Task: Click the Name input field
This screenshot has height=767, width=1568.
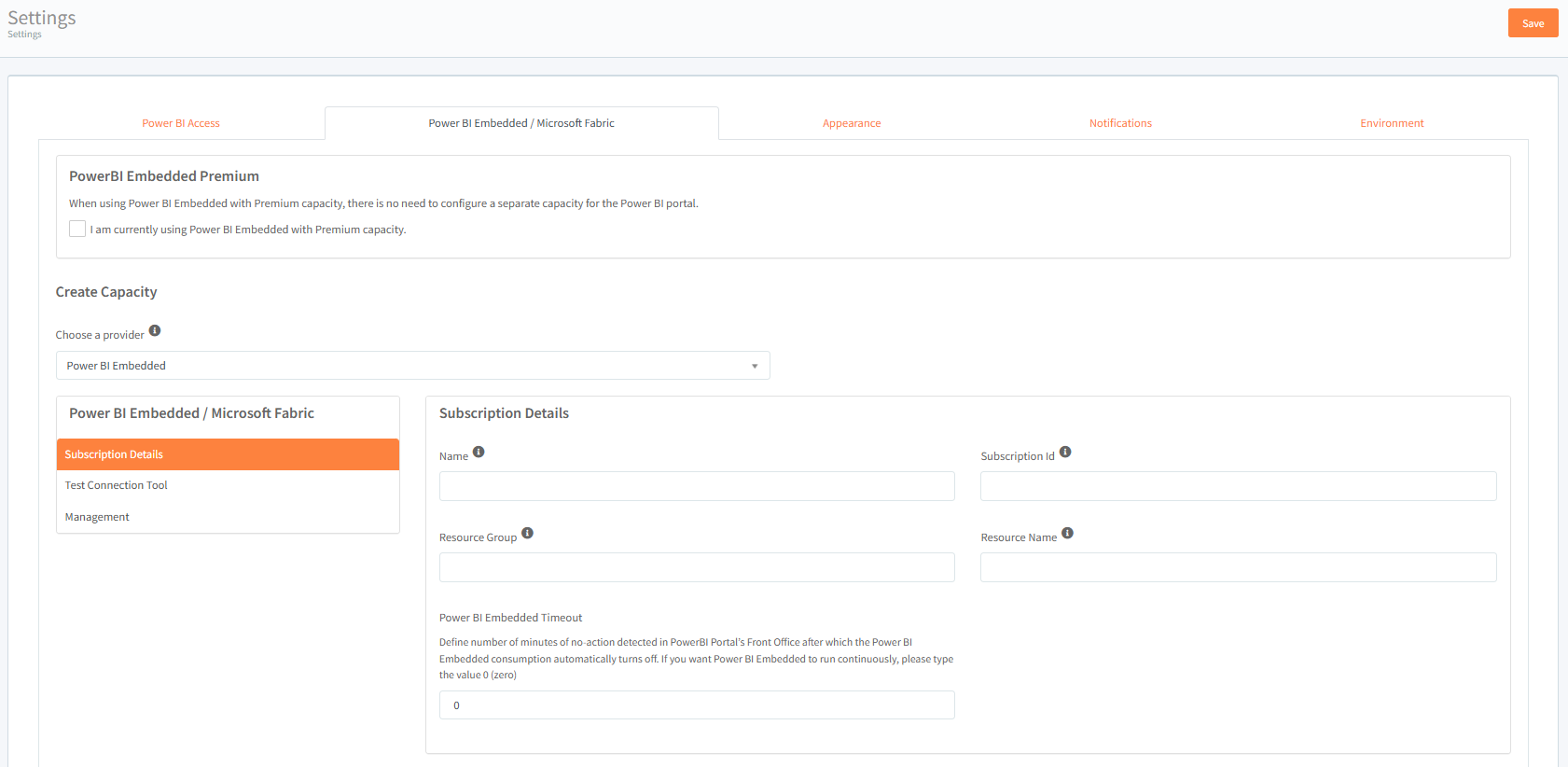Action: point(697,486)
